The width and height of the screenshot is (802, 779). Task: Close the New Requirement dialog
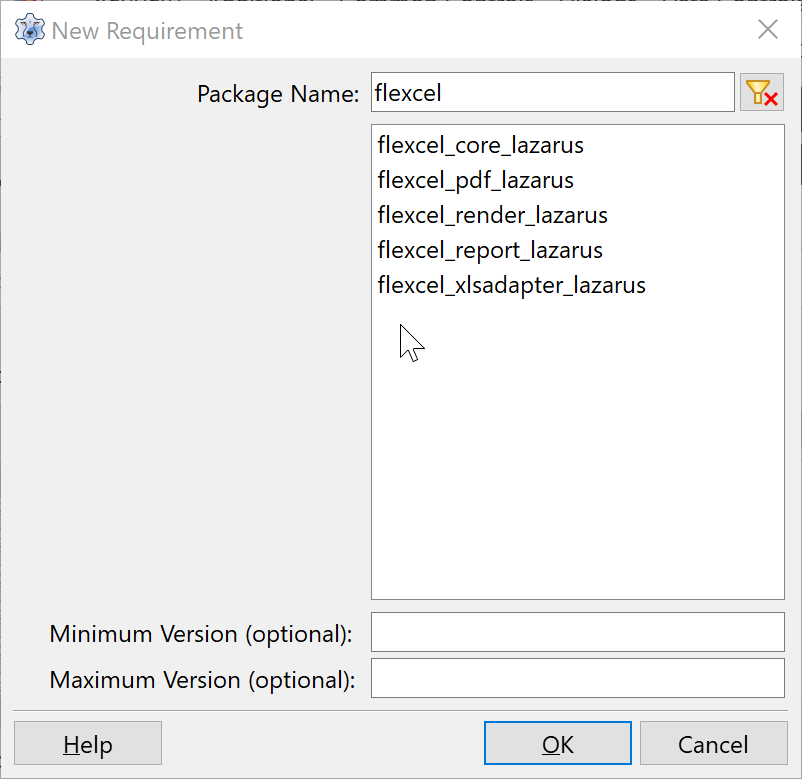(x=768, y=30)
